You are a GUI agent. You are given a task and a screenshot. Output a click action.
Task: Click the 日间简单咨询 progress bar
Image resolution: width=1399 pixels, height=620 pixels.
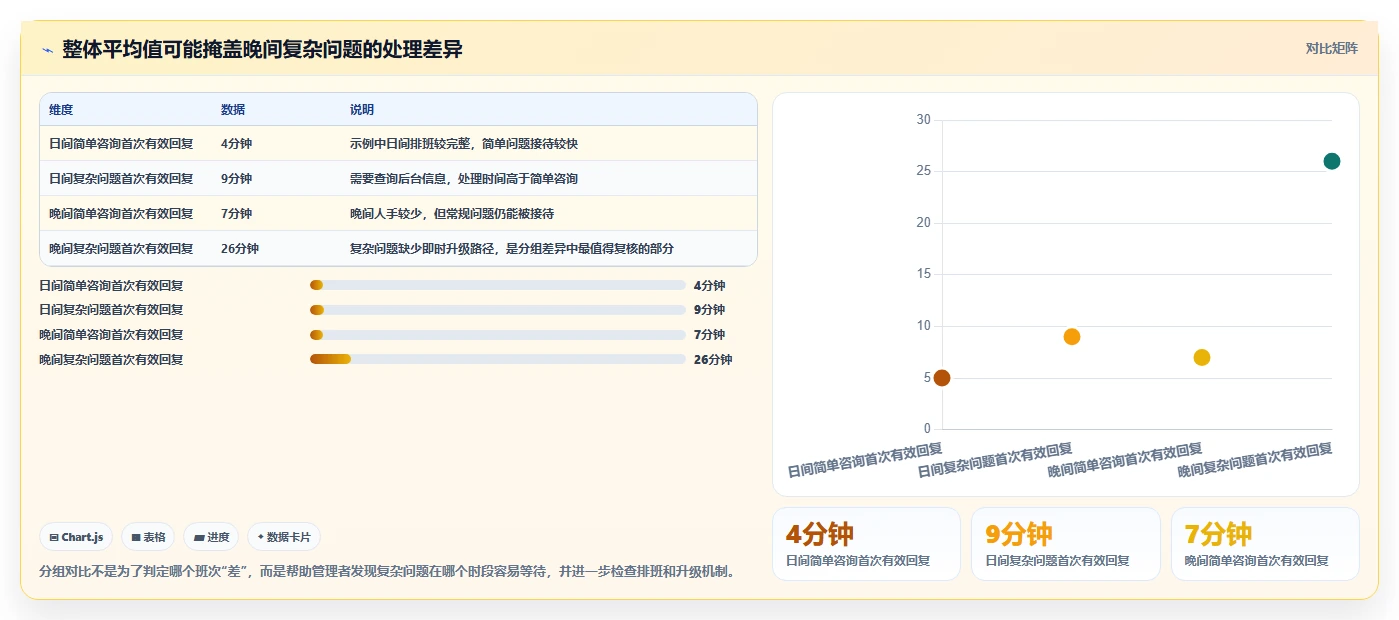(498, 285)
